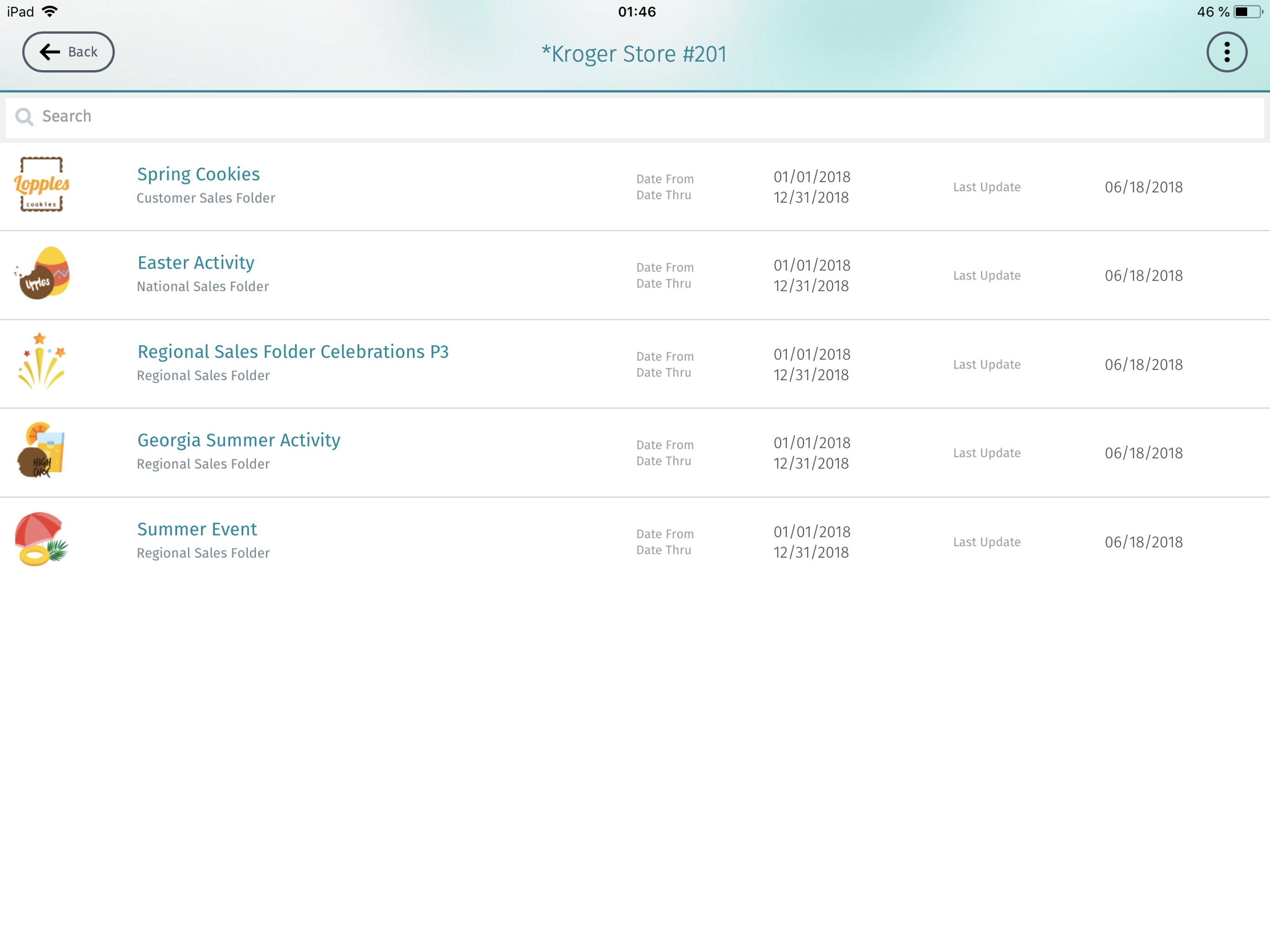The width and height of the screenshot is (1270, 952).
Task: Select Easter Activity date thru 12/31/2018
Action: click(x=811, y=286)
